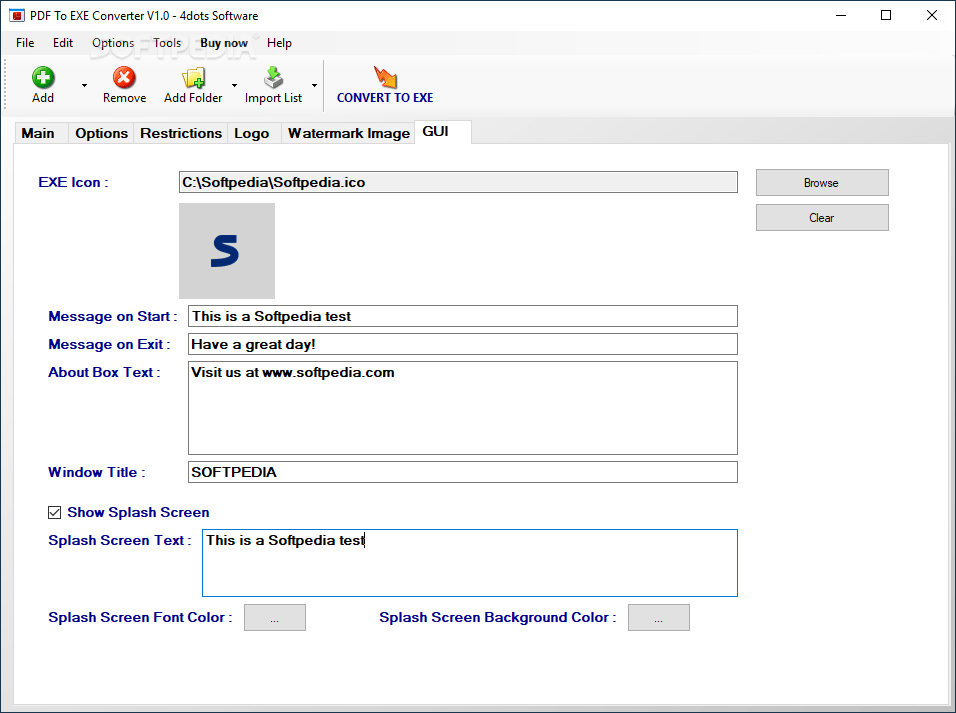Click the Softpedia EXE icon preview

pos(227,250)
